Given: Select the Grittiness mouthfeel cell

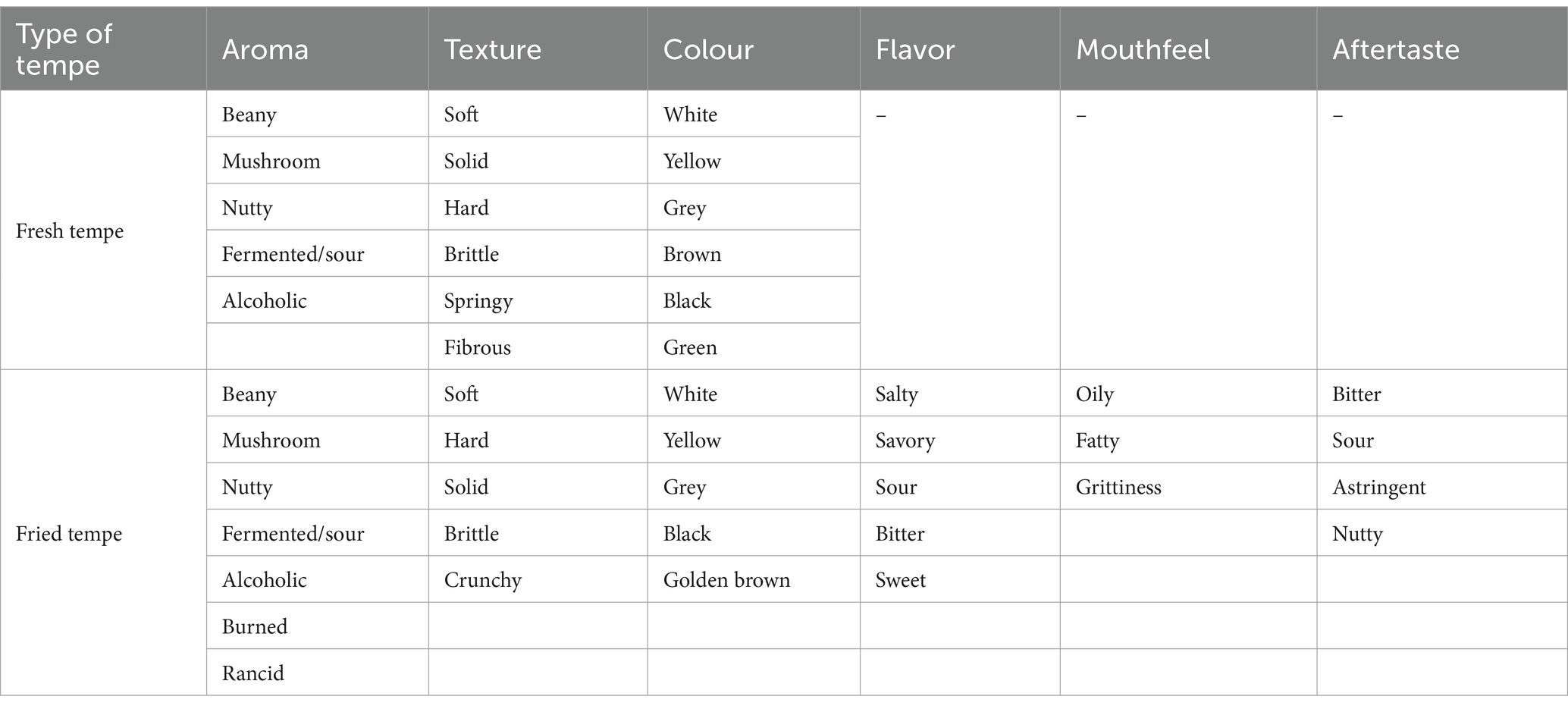Looking at the screenshot, I should pos(1188,487).
